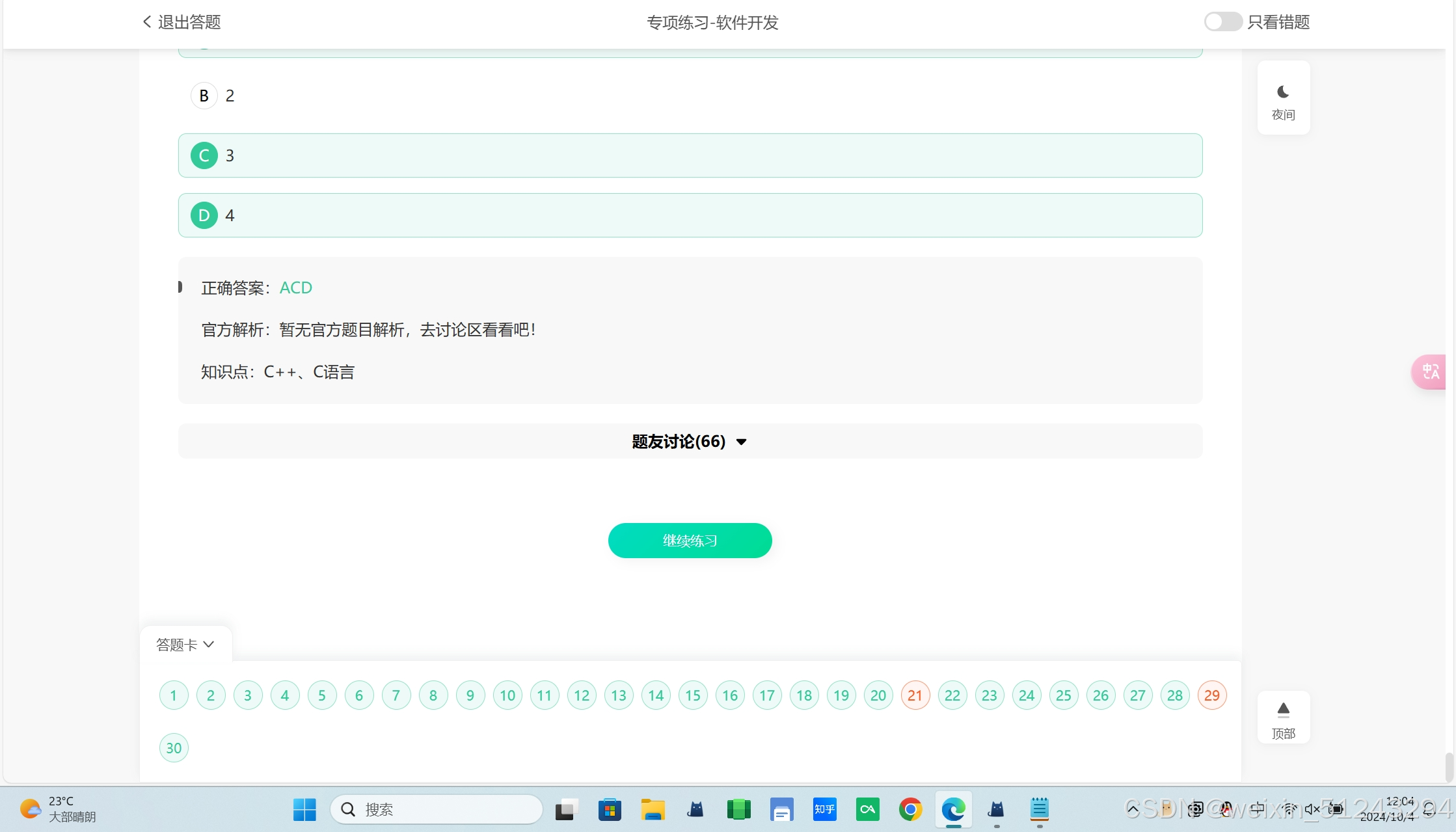Toggle night mode moon icon

1283,92
